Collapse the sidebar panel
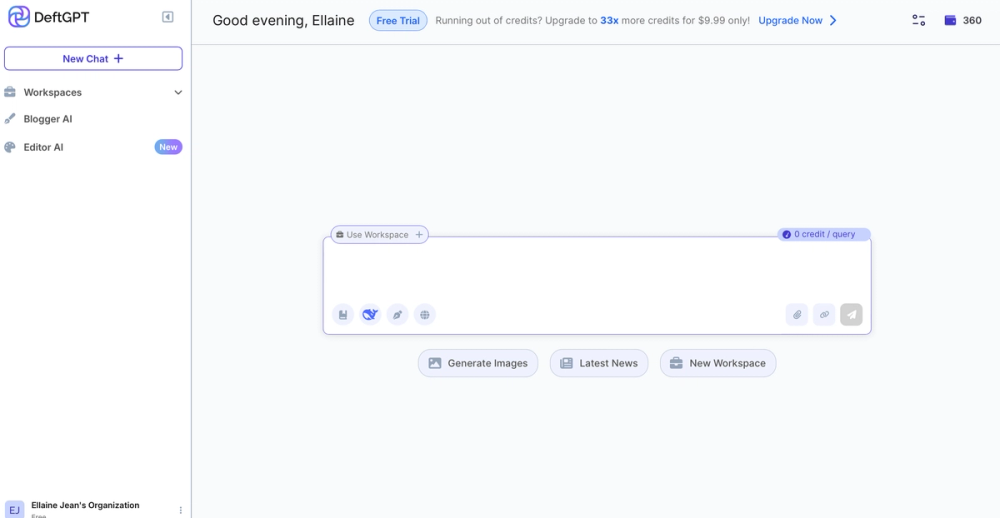The image size is (1000, 518). click(168, 17)
